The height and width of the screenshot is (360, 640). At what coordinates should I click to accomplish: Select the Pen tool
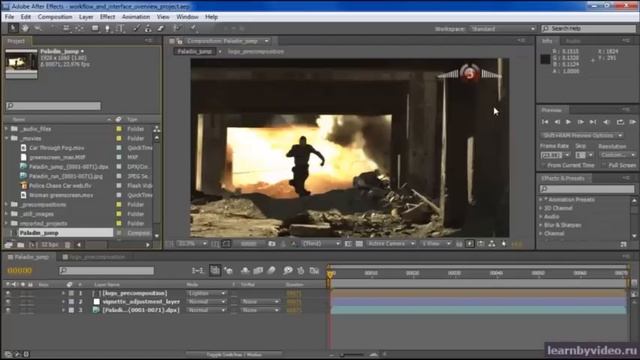pos(107,28)
